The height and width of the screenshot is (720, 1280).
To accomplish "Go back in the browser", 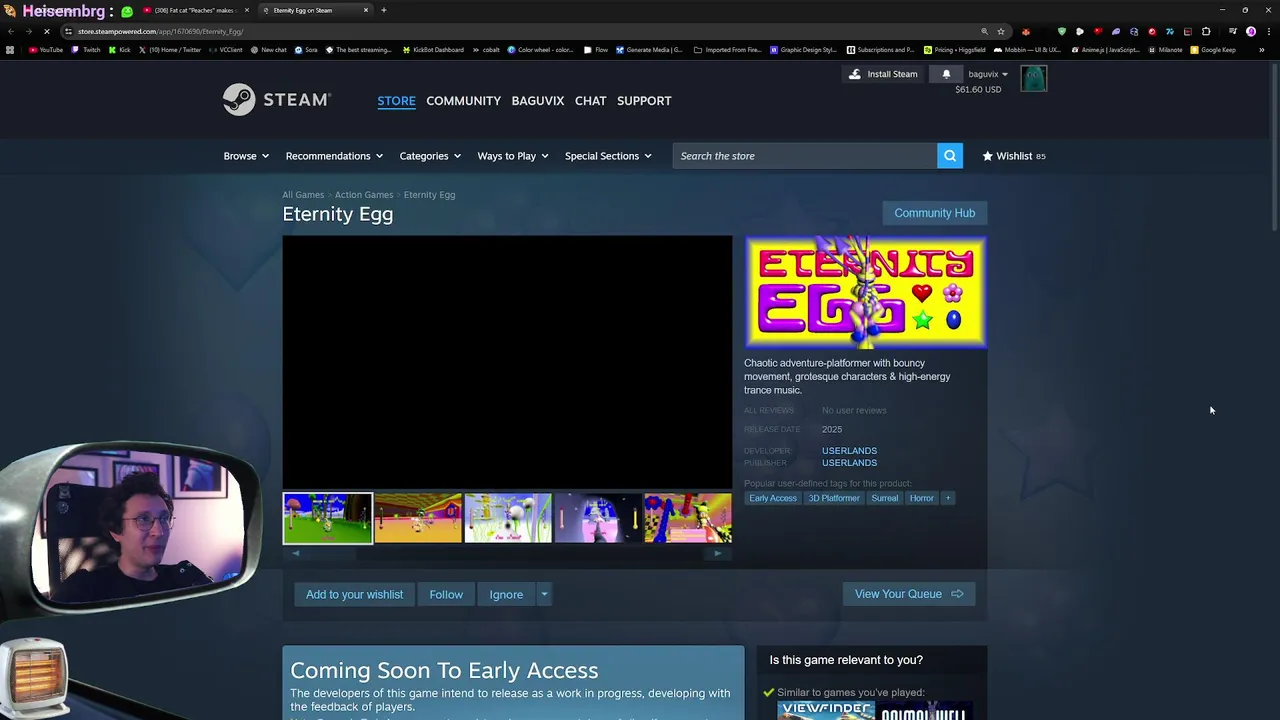I will (9, 31).
